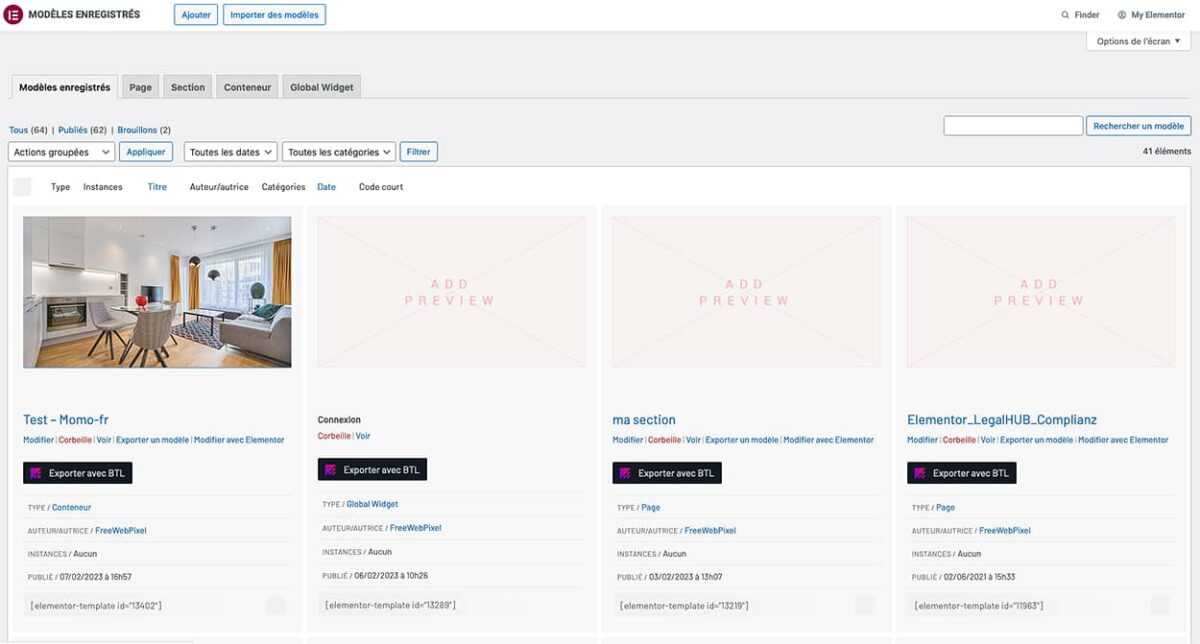
Task: Click BTL icon on Connexion export button
Action: pyautogui.click(x=331, y=469)
